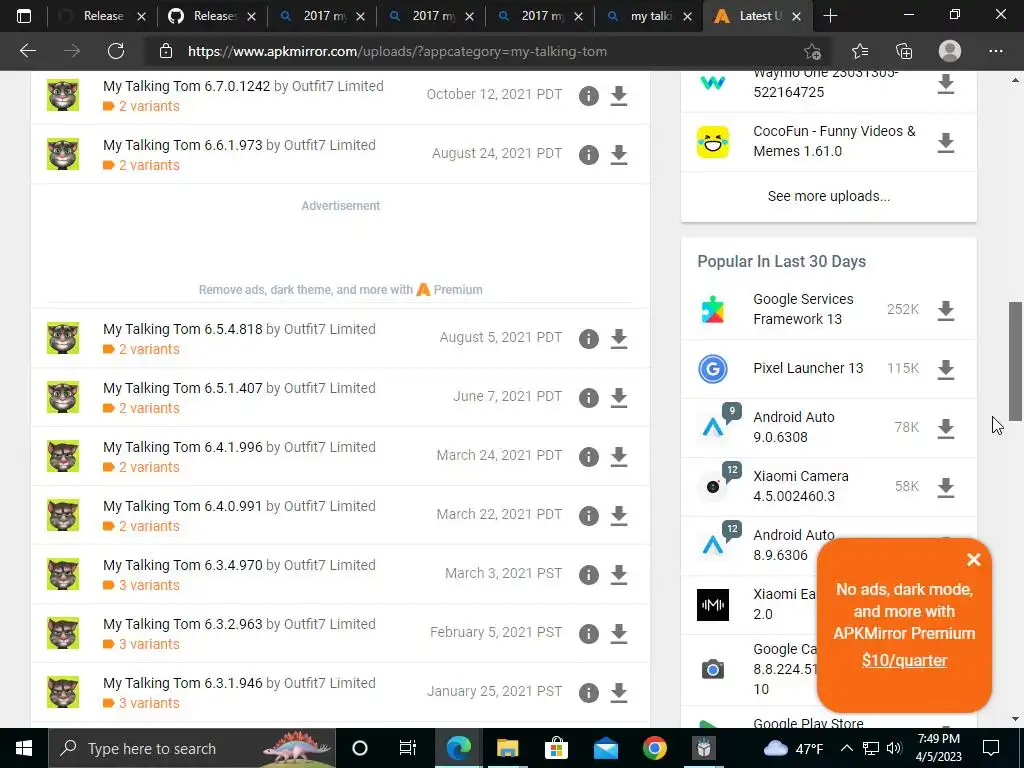Open the tab actions menu icon
The width and height of the screenshot is (1024, 768).
pos(24,16)
